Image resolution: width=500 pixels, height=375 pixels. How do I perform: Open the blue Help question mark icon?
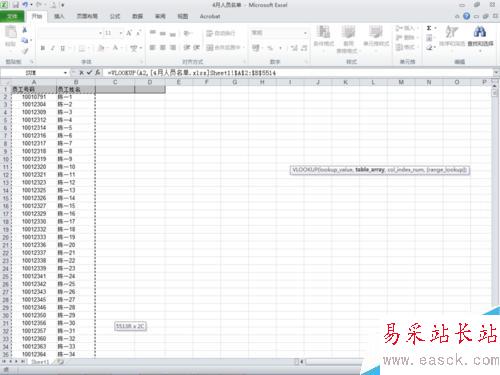pyautogui.click(x=467, y=16)
